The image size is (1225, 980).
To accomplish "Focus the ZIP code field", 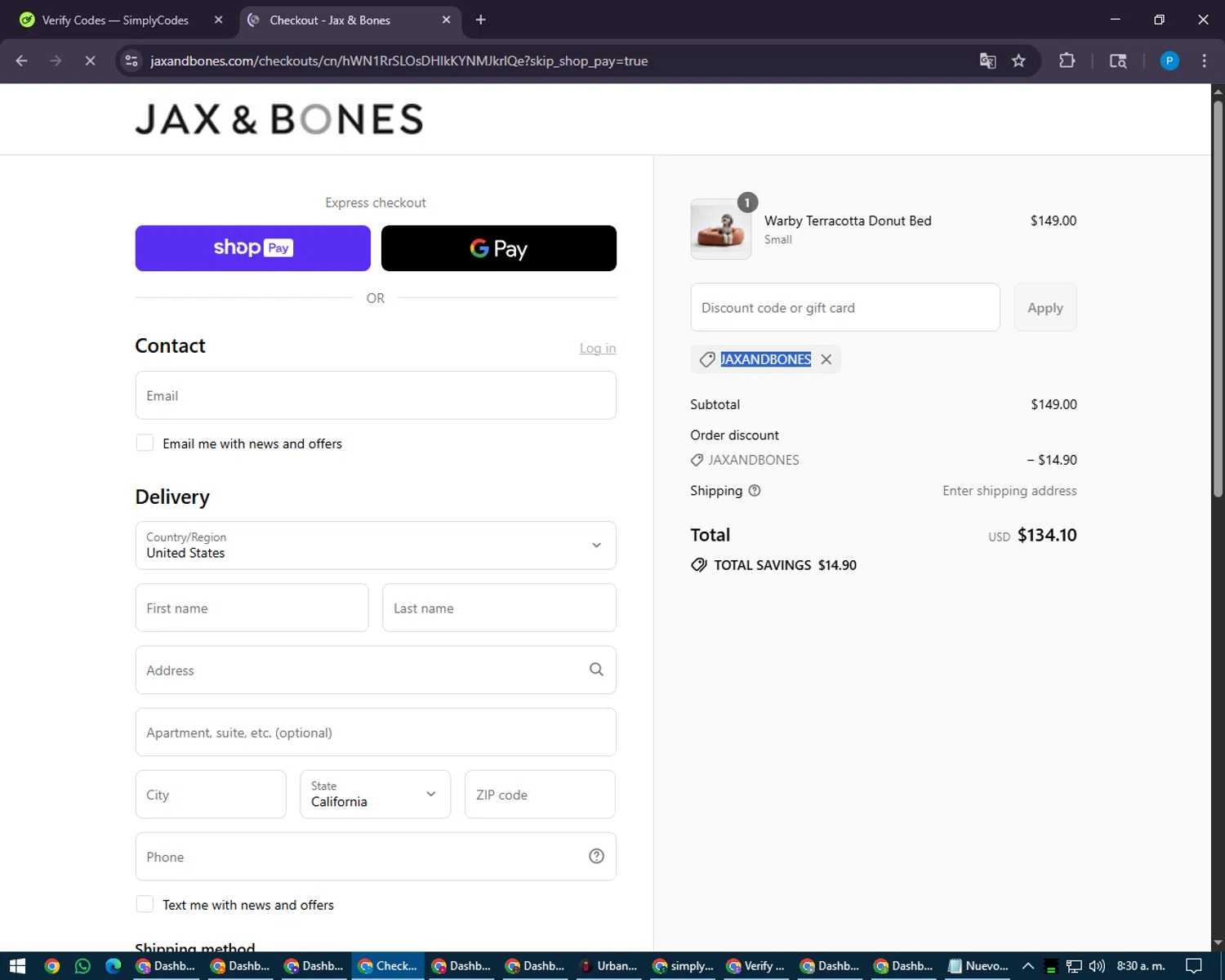I will pyautogui.click(x=540, y=795).
